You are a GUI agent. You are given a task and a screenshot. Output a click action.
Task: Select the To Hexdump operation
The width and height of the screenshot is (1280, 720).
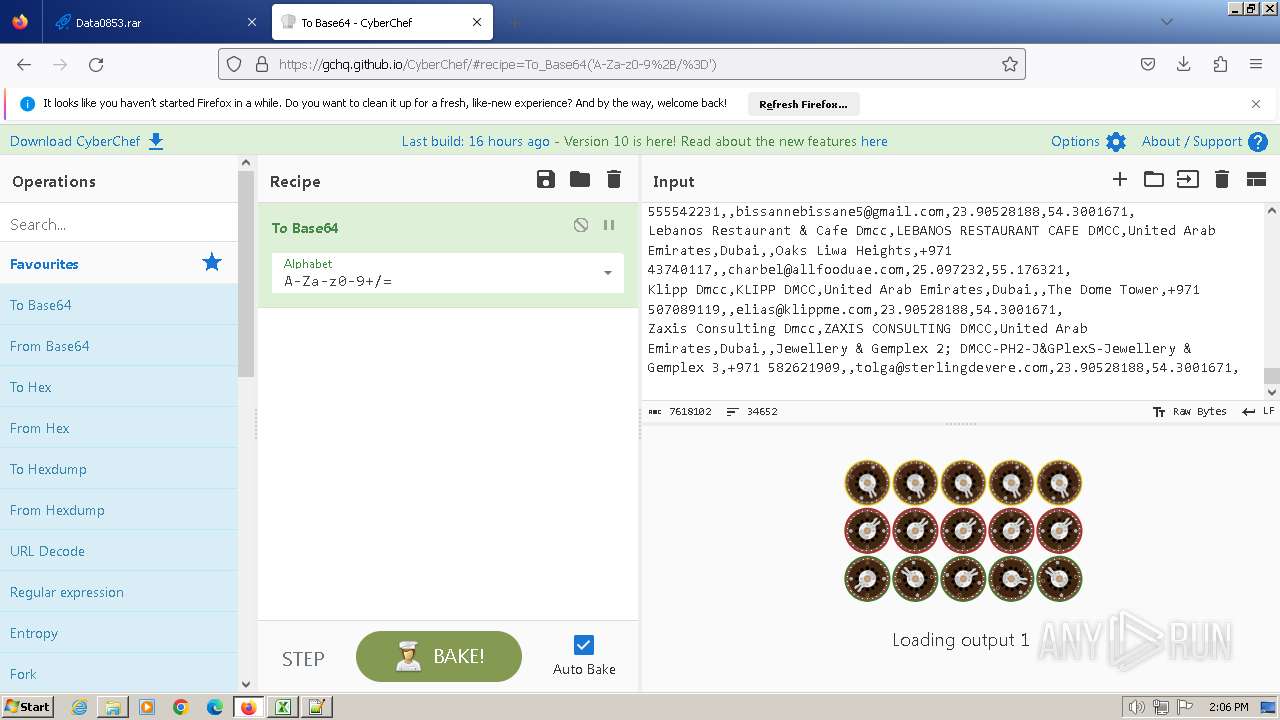[x=119, y=469]
